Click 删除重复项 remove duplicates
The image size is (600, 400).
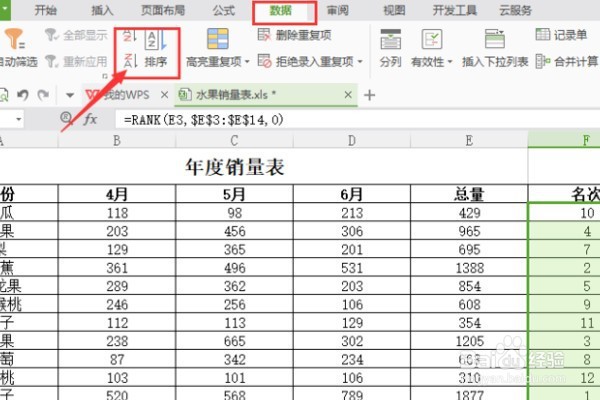295,35
